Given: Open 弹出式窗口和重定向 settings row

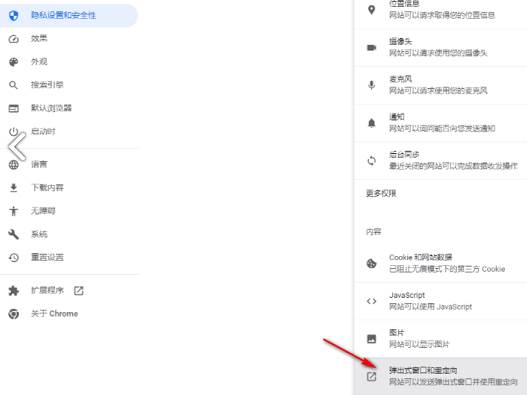Looking at the screenshot, I should [x=441, y=377].
